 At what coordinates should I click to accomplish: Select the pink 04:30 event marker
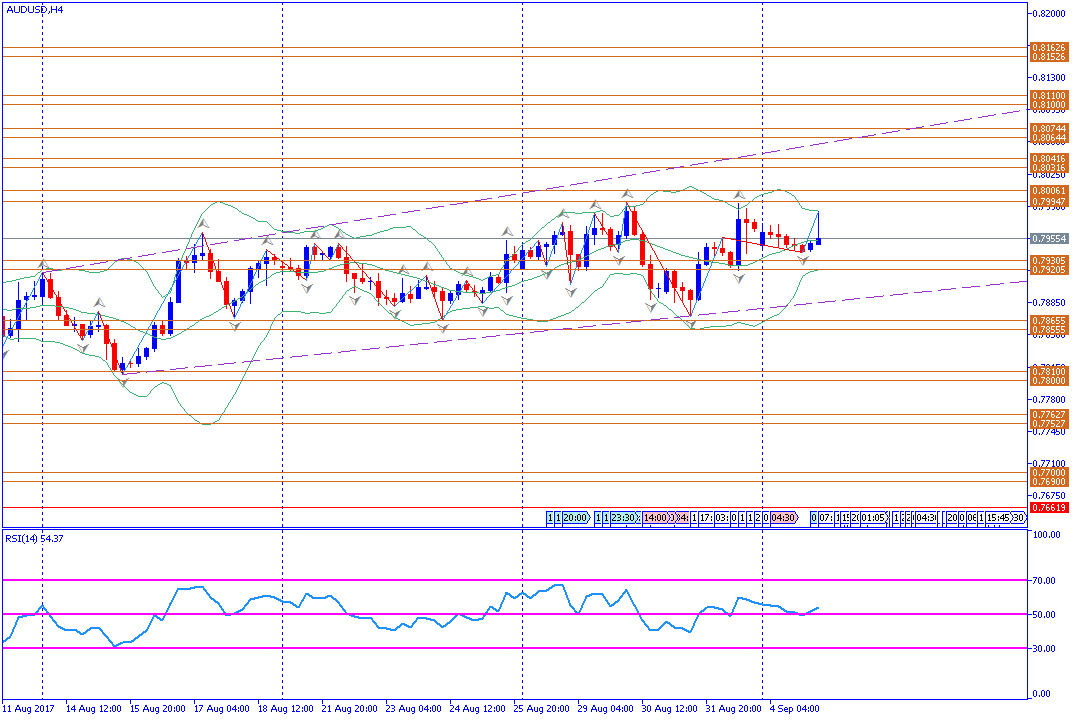(x=783, y=518)
